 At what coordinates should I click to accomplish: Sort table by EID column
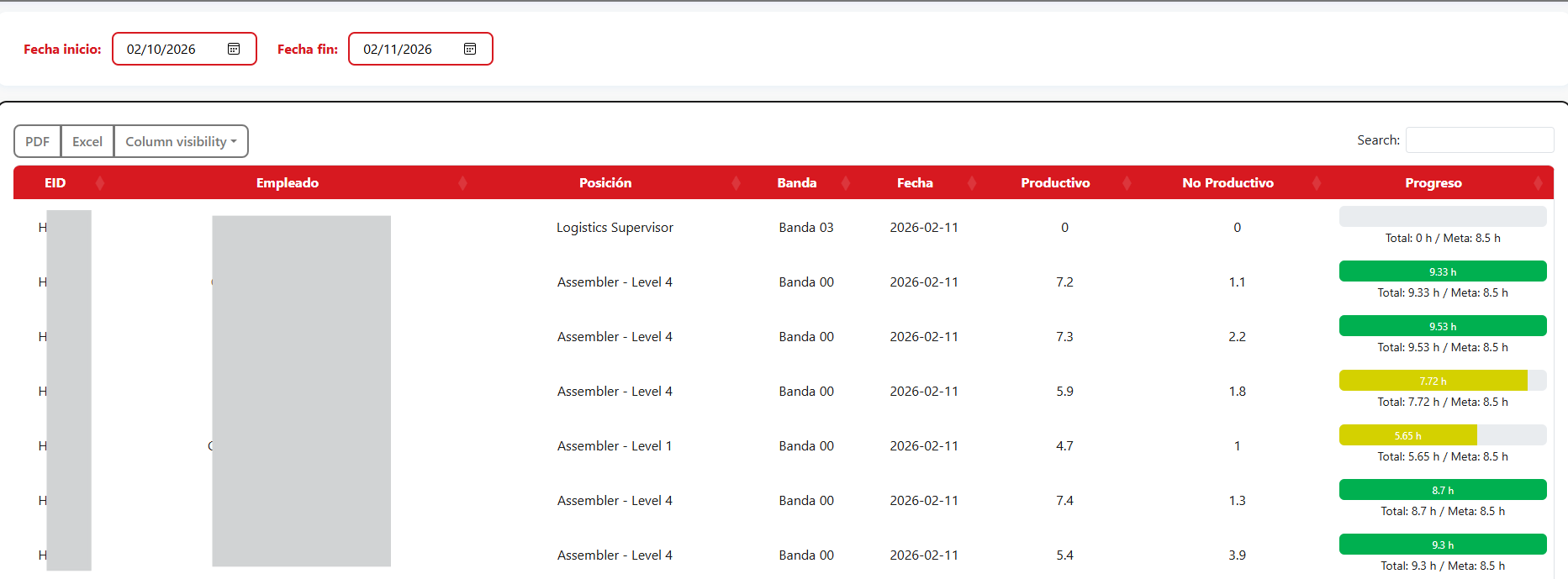(x=55, y=182)
